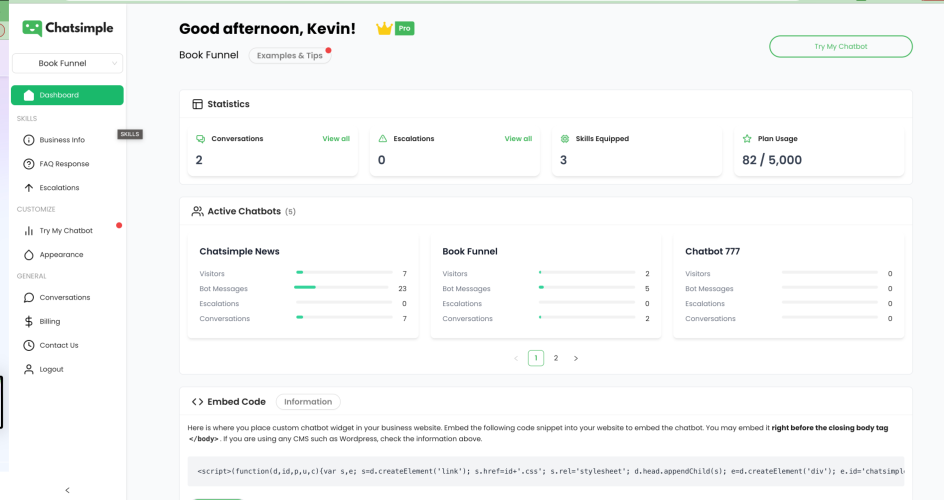Click the Conversations chat bubble icon in sidebar
Viewport: 944px width, 500px height.
coord(28,297)
